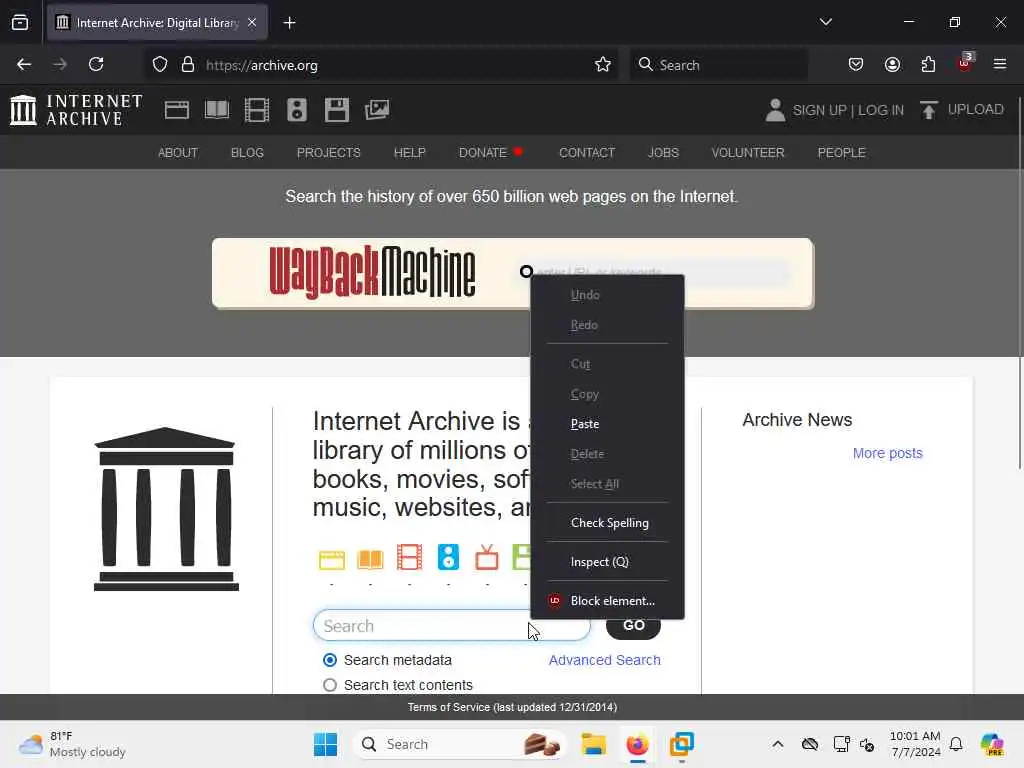Image resolution: width=1024 pixels, height=768 pixels.
Task: Open the Firefox account icon
Action: click(892, 64)
